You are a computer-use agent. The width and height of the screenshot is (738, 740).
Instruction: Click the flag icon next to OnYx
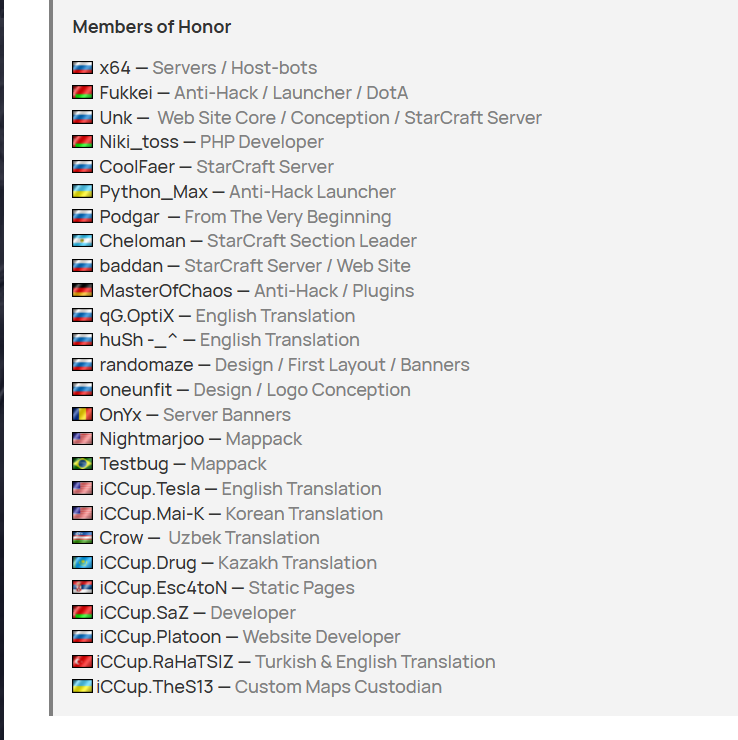83,415
